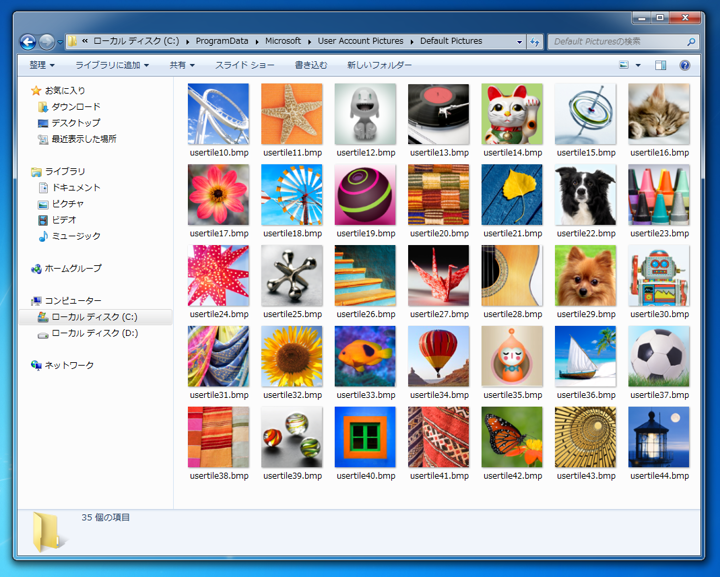Change view with the view mode icon
Viewport: 720px width, 577px height.
click(x=624, y=65)
